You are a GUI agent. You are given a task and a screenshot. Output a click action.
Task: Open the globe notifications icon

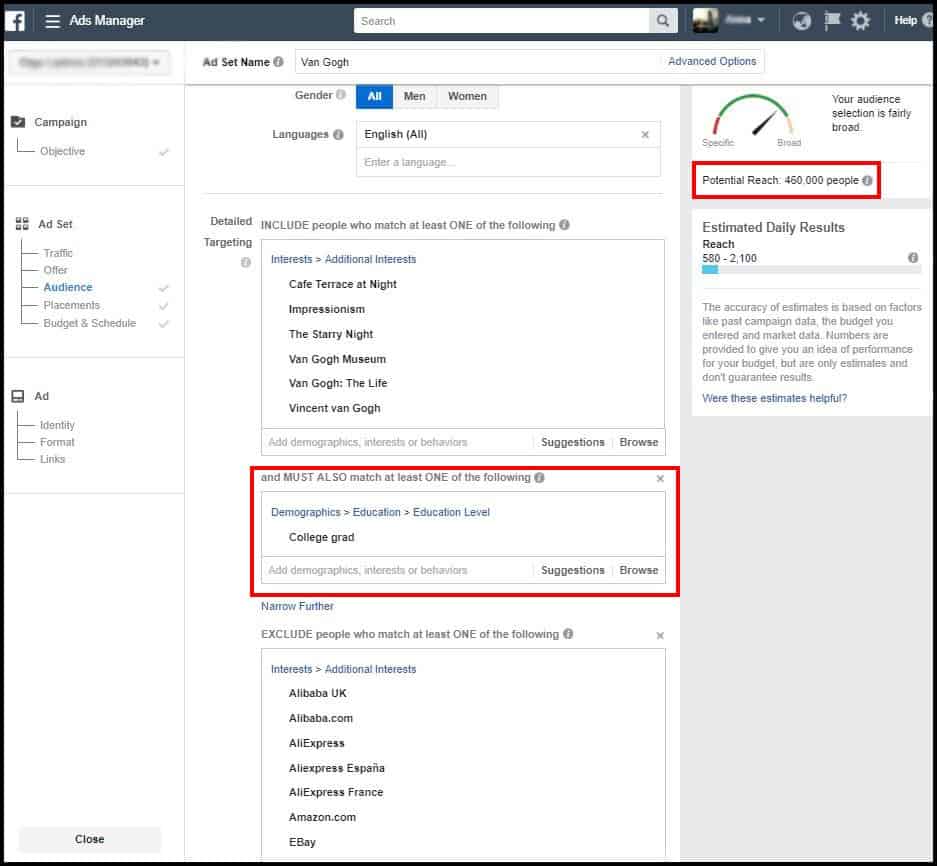[801, 21]
